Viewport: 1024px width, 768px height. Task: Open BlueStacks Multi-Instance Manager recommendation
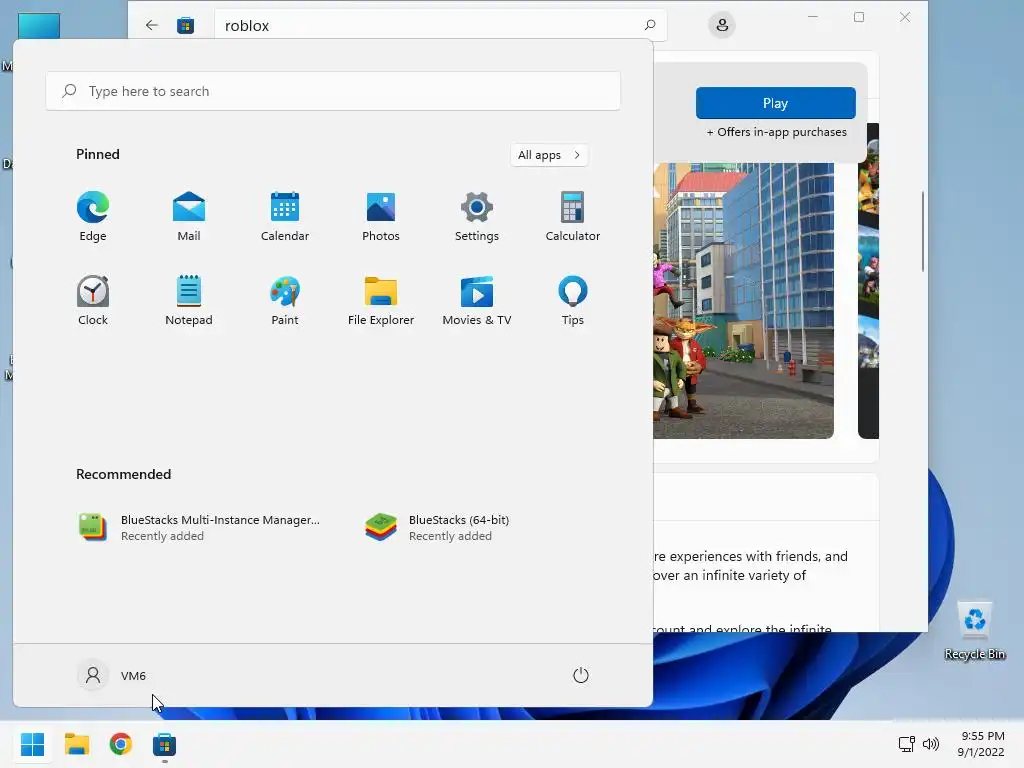199,528
